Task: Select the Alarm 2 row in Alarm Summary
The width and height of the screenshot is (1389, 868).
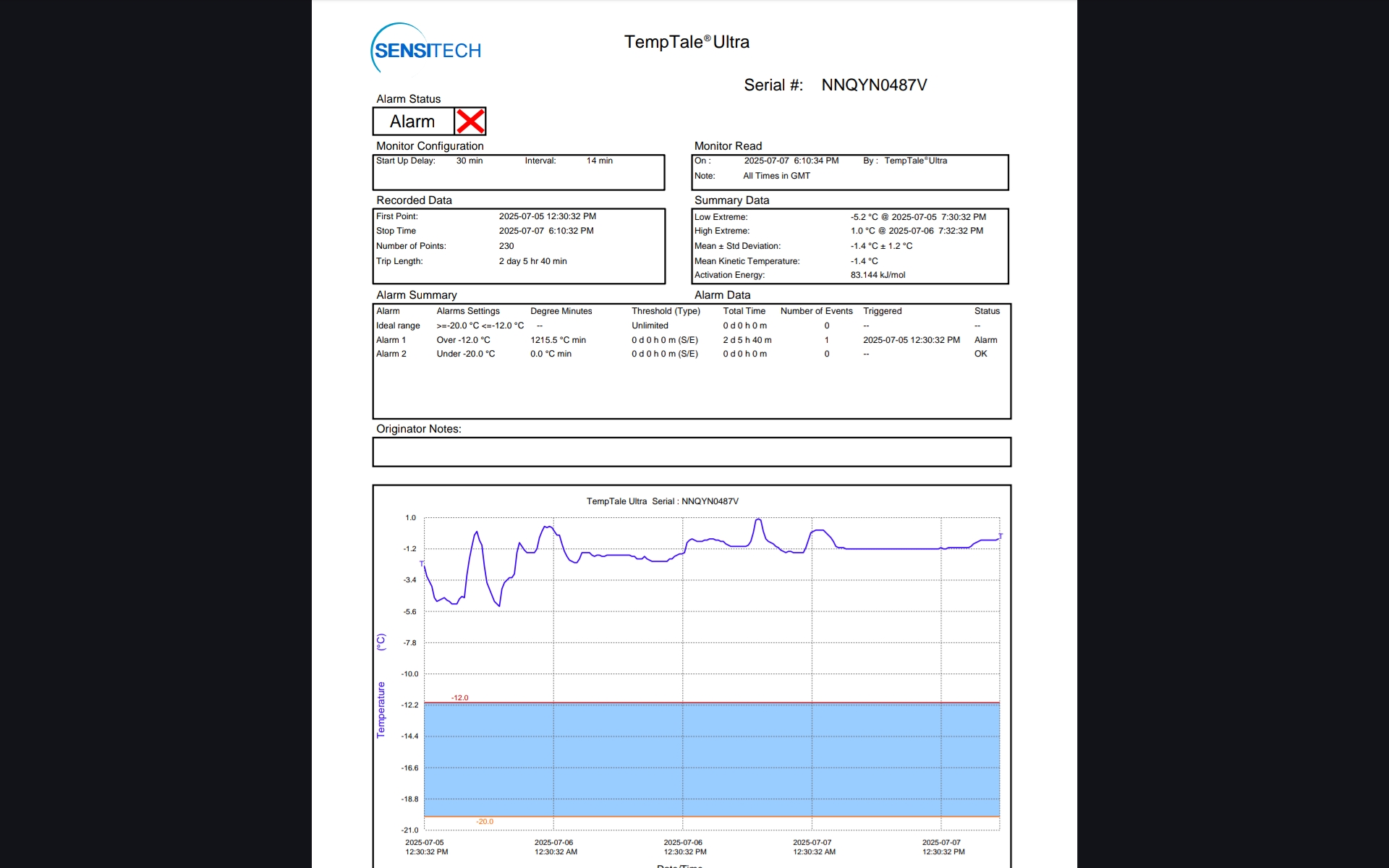Action: [x=391, y=354]
